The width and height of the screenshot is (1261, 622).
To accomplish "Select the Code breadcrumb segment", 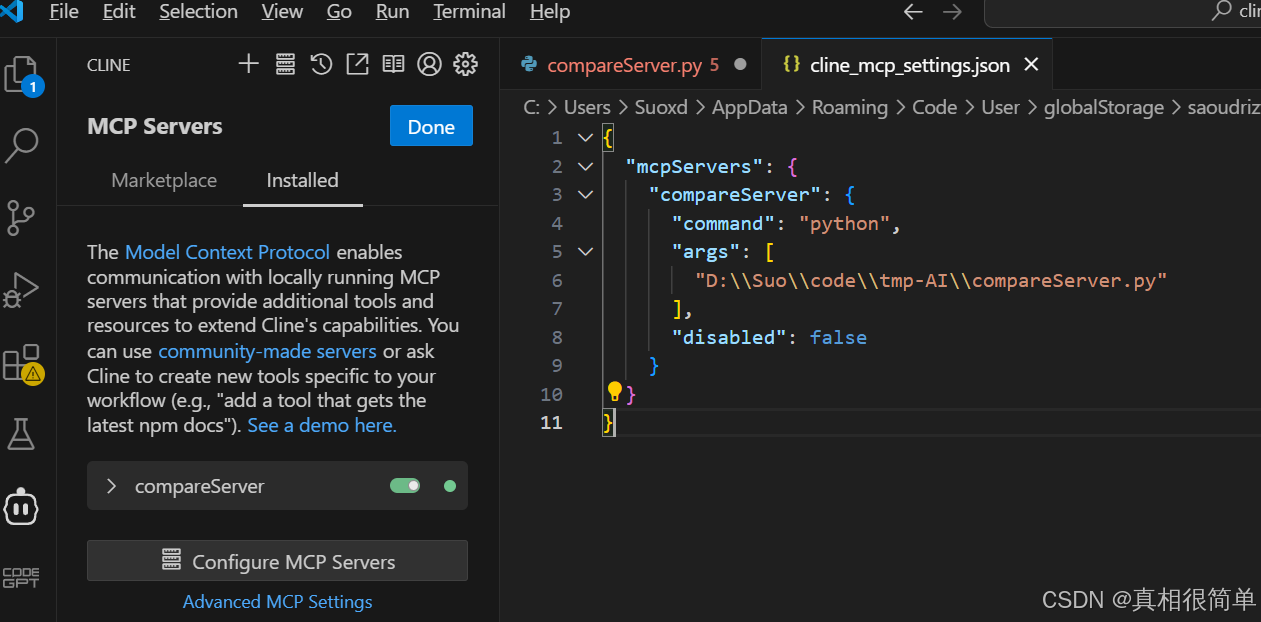I will tap(934, 107).
